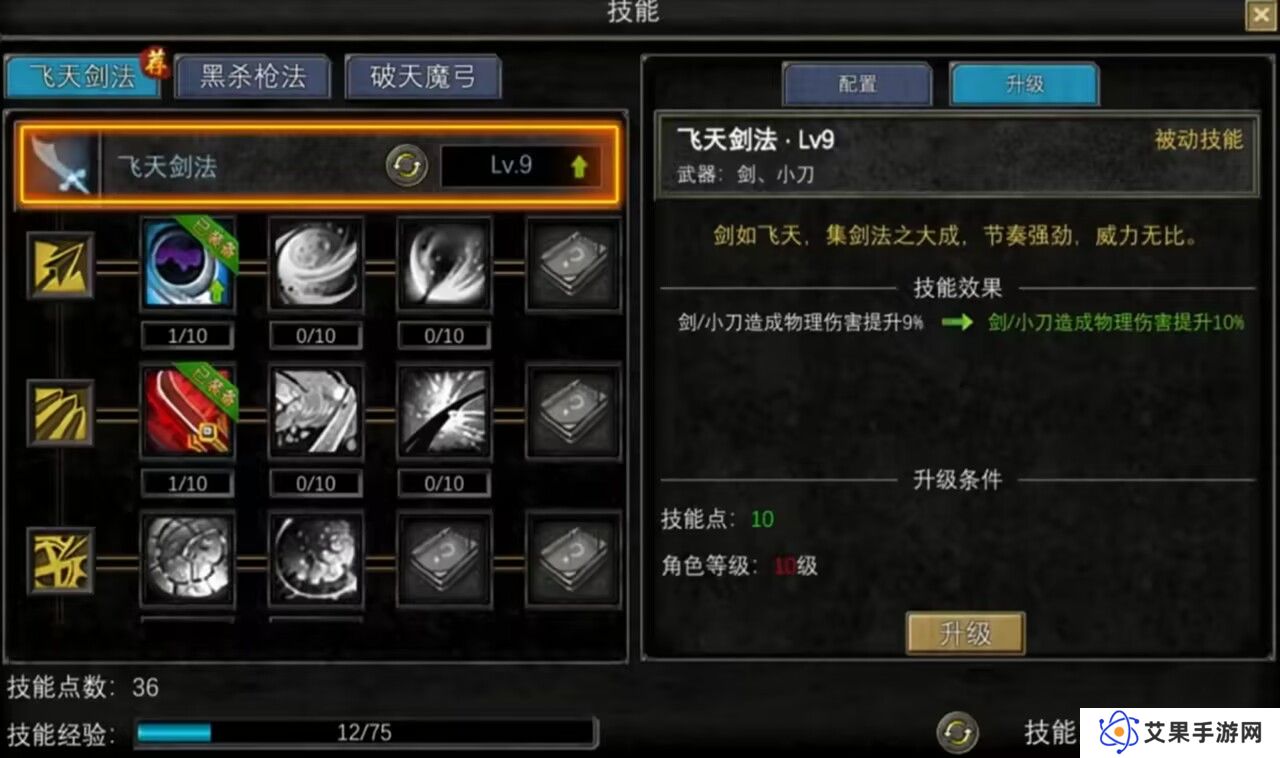Click the third row yellow category icon
Screen dimensions: 1280x758
pos(60,560)
